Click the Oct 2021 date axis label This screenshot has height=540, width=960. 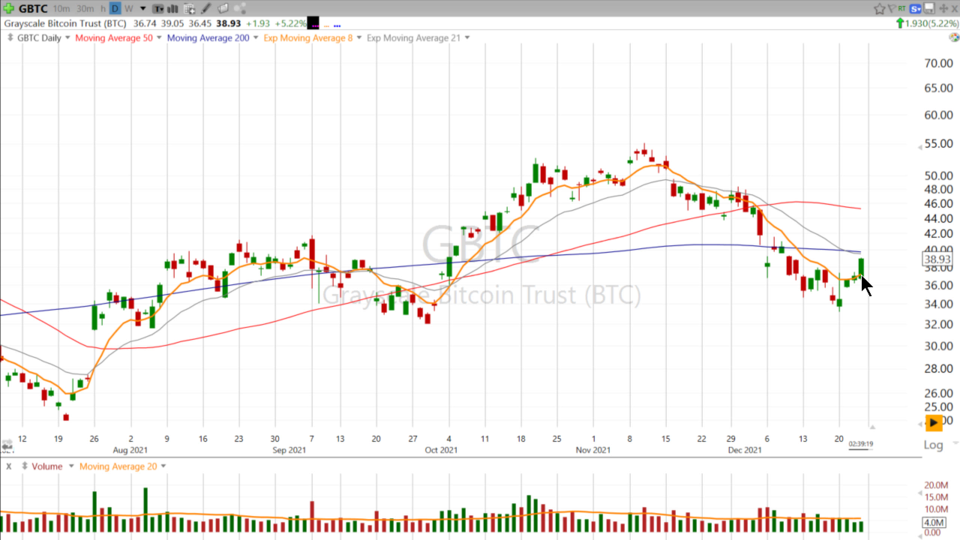(x=441, y=450)
